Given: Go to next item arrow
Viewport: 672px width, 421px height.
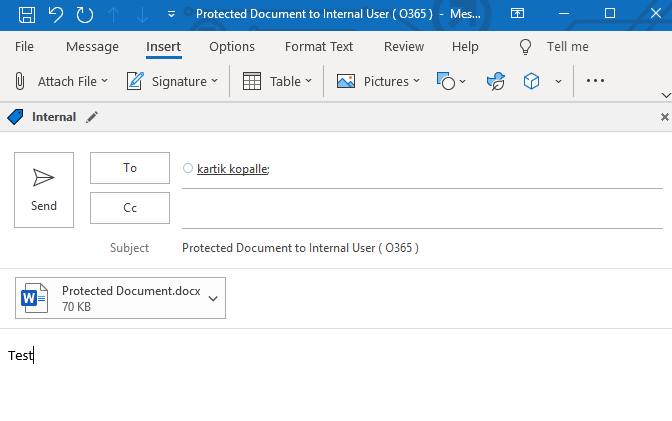Looking at the screenshot, I should (x=142, y=15).
